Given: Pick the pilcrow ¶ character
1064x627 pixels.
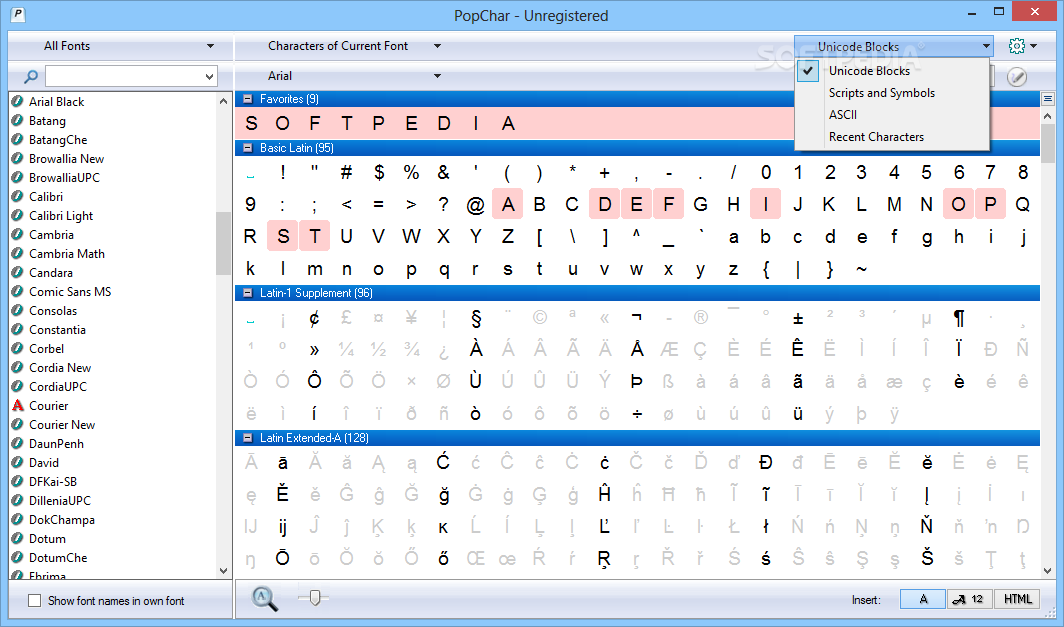Looking at the screenshot, I should pos(959,318).
